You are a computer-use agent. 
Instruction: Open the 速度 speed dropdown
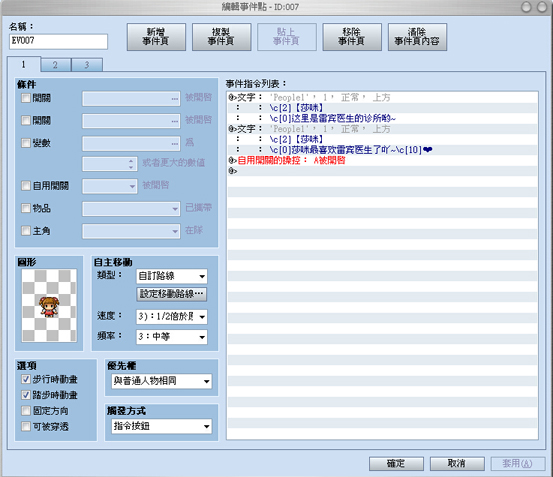172,317
